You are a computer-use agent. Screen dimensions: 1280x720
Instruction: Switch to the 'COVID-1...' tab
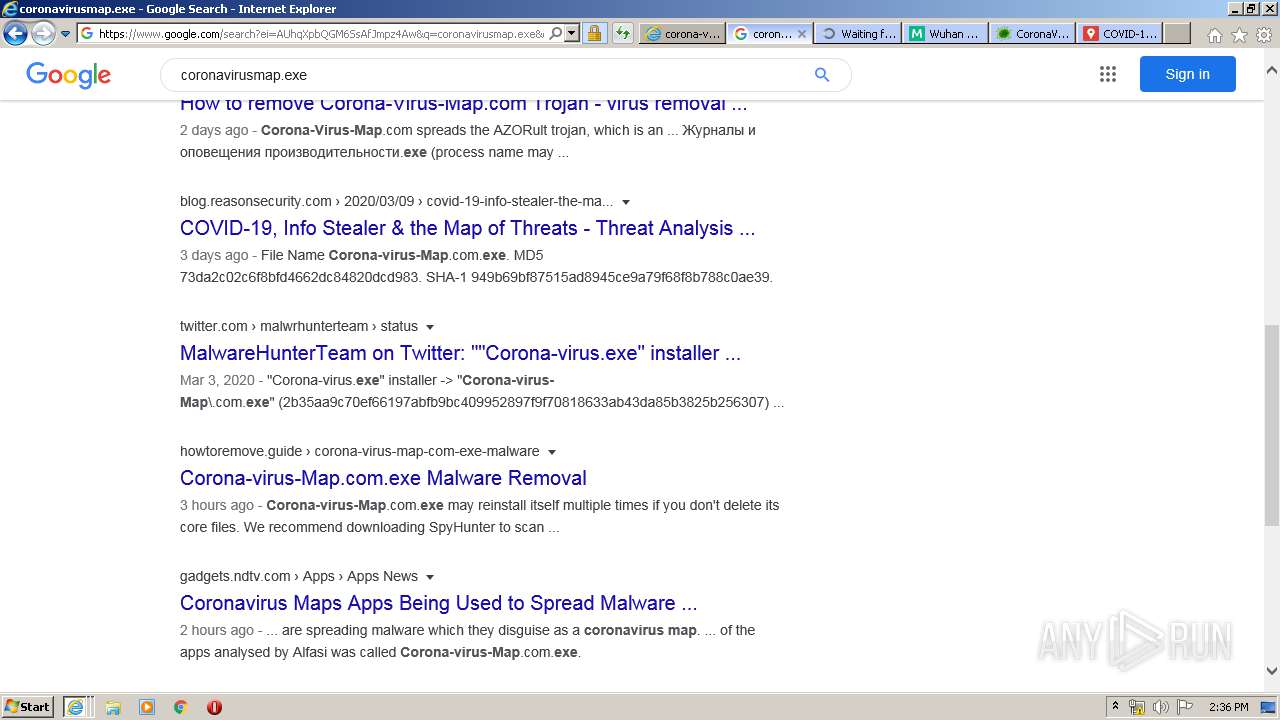pyautogui.click(x=1120, y=33)
